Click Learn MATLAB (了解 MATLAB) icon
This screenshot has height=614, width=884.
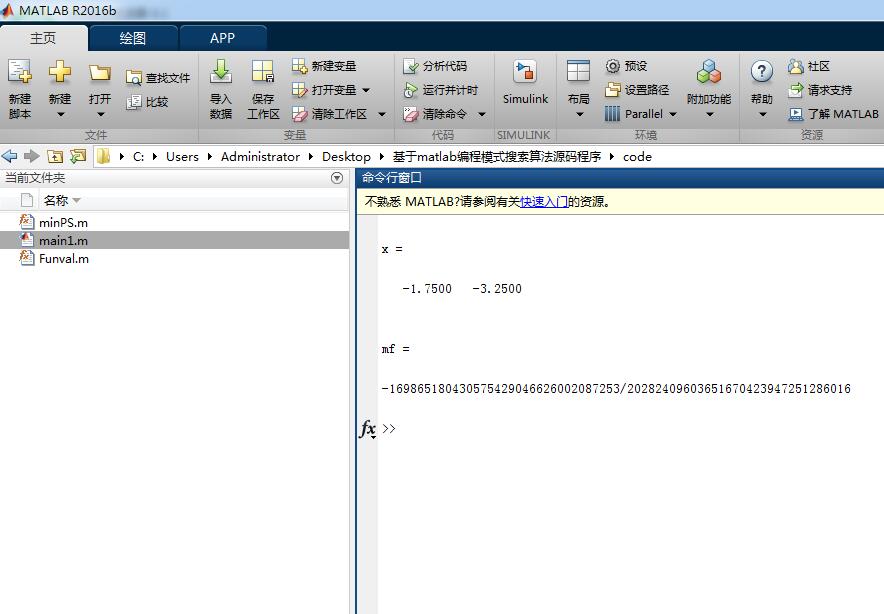click(795, 114)
